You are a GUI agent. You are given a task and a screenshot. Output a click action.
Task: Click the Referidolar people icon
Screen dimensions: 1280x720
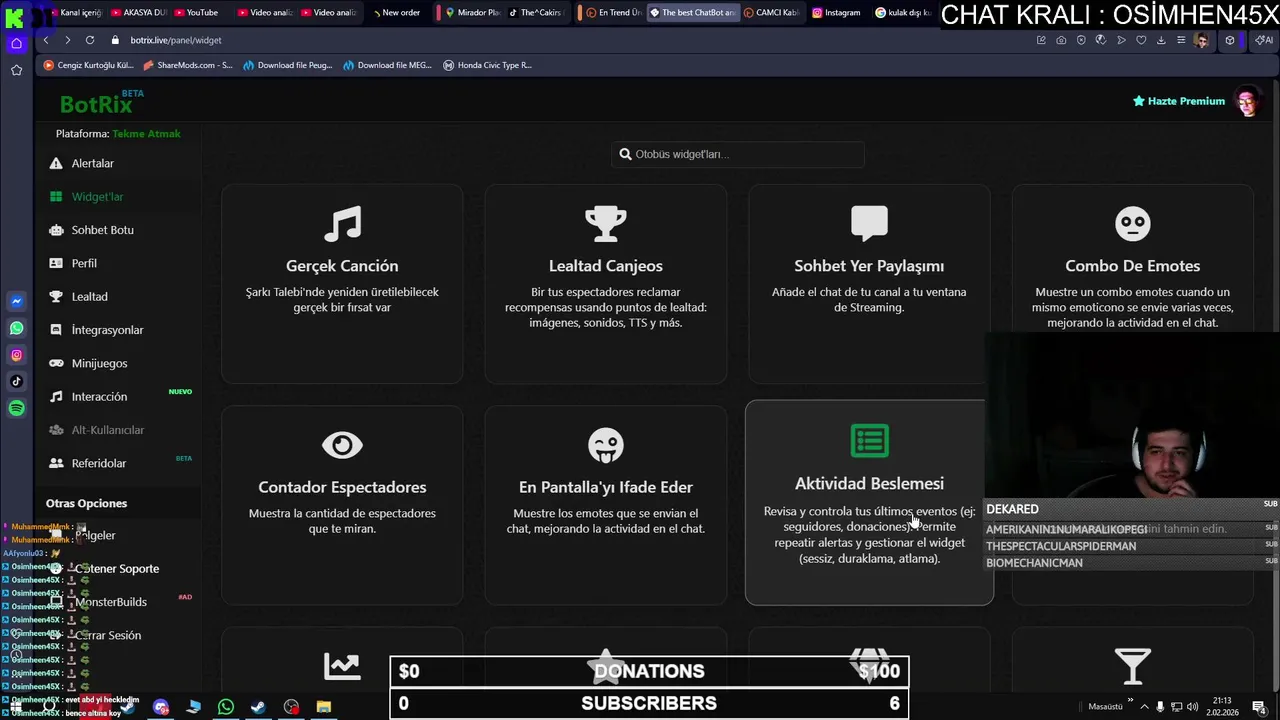tap(56, 463)
